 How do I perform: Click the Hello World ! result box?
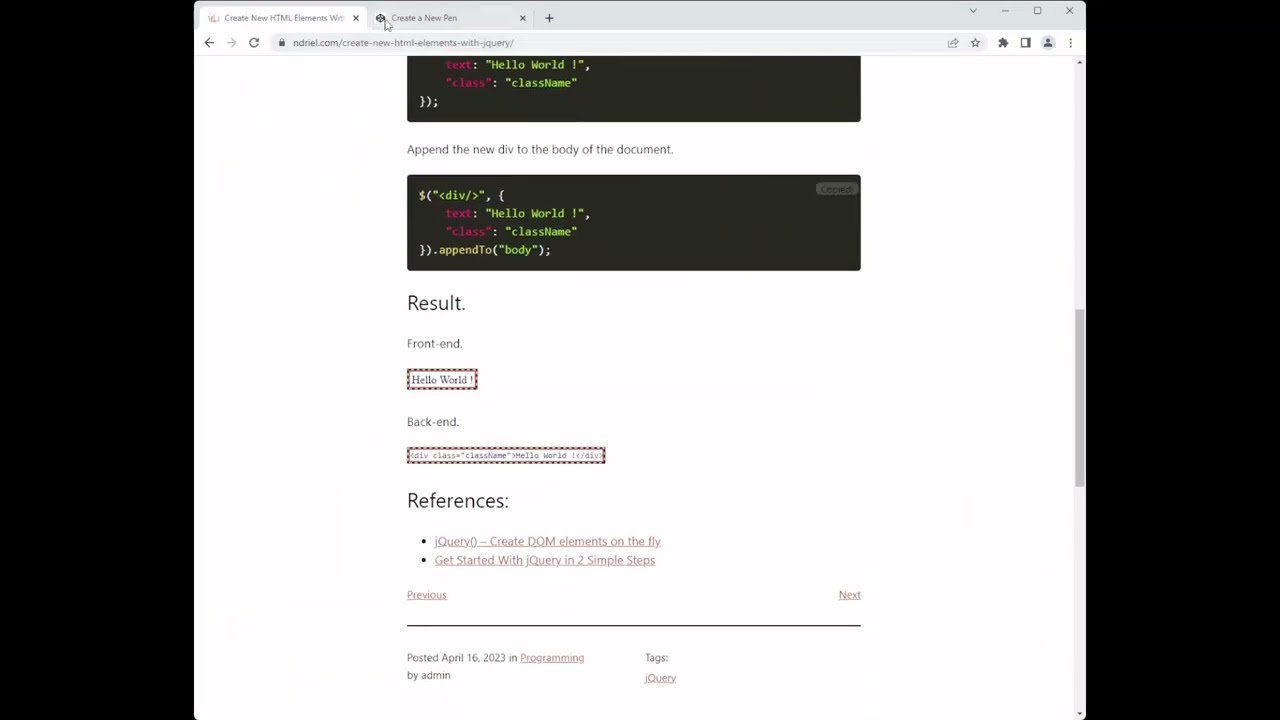442,379
